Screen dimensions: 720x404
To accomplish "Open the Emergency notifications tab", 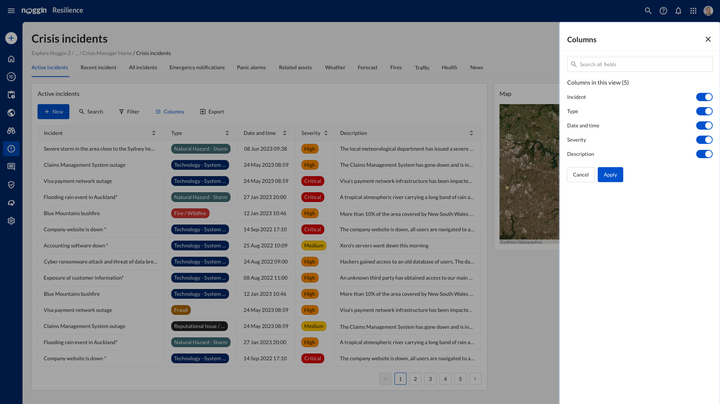I will point(197,67).
